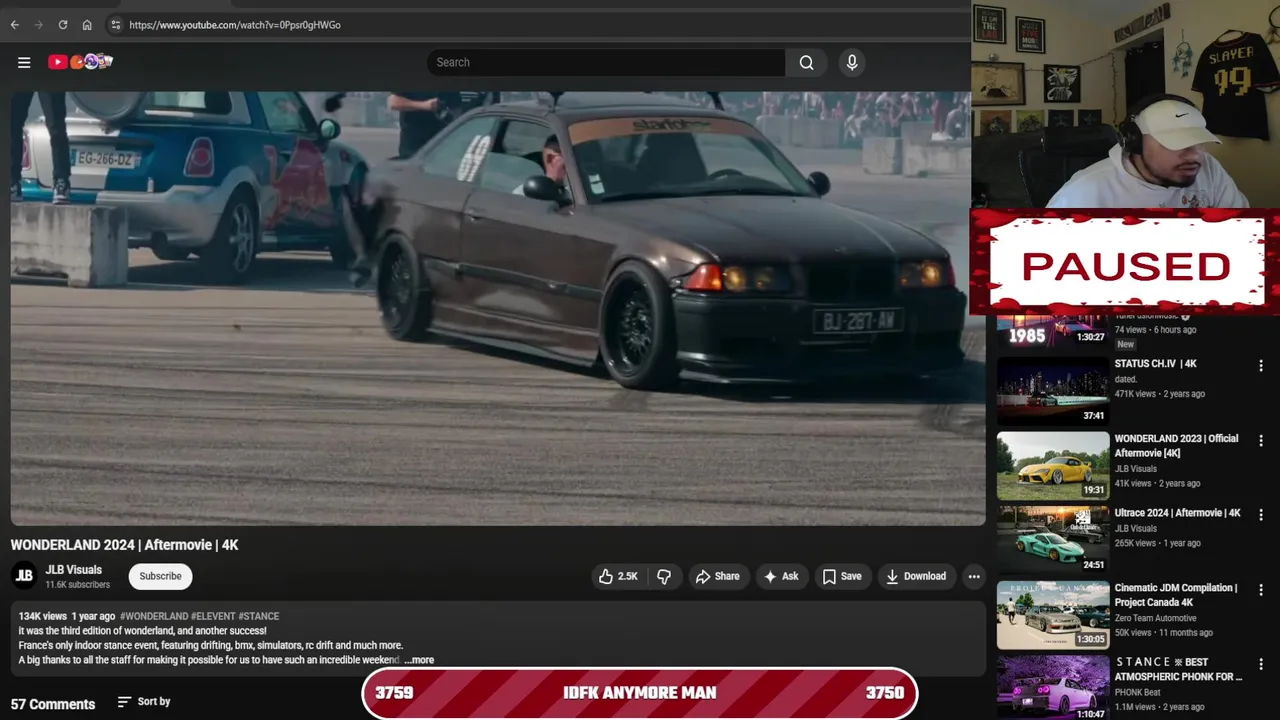Open STANCE BEST ATMOSPHERIC PHONK title
Viewport: 1280px width, 720px height.
1178,669
